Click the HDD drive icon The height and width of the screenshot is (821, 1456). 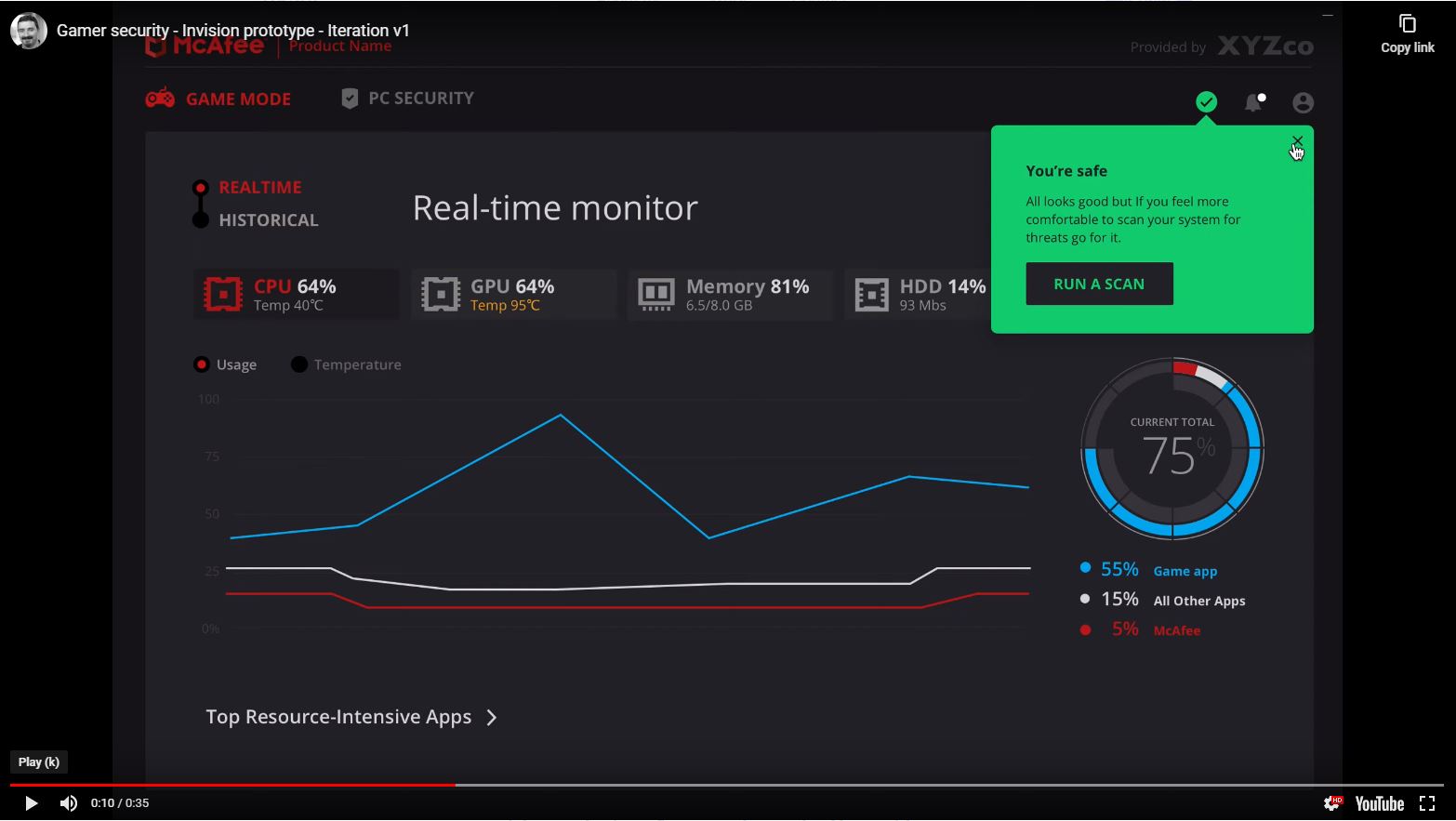tap(872, 295)
